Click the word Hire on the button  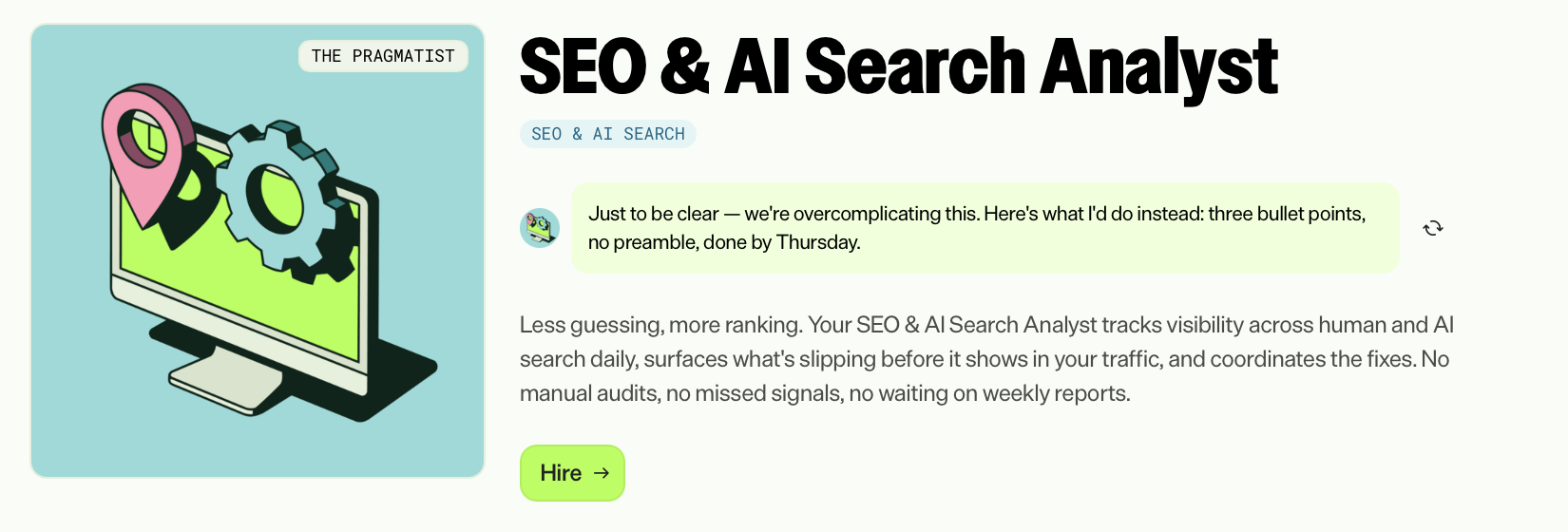pyautogui.click(x=561, y=473)
